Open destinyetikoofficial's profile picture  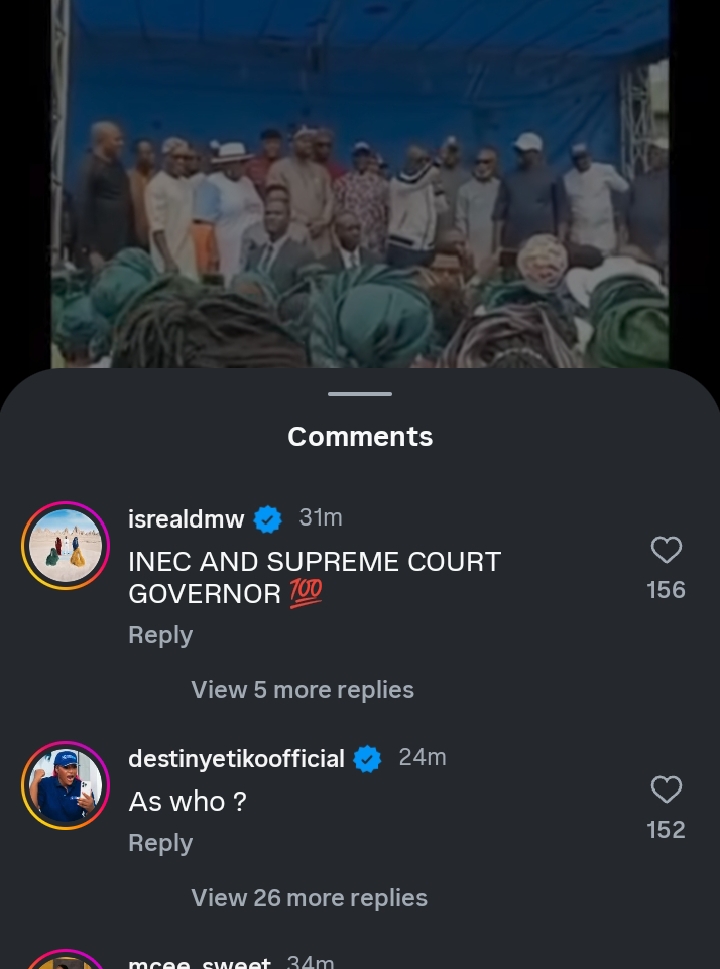tap(65, 785)
